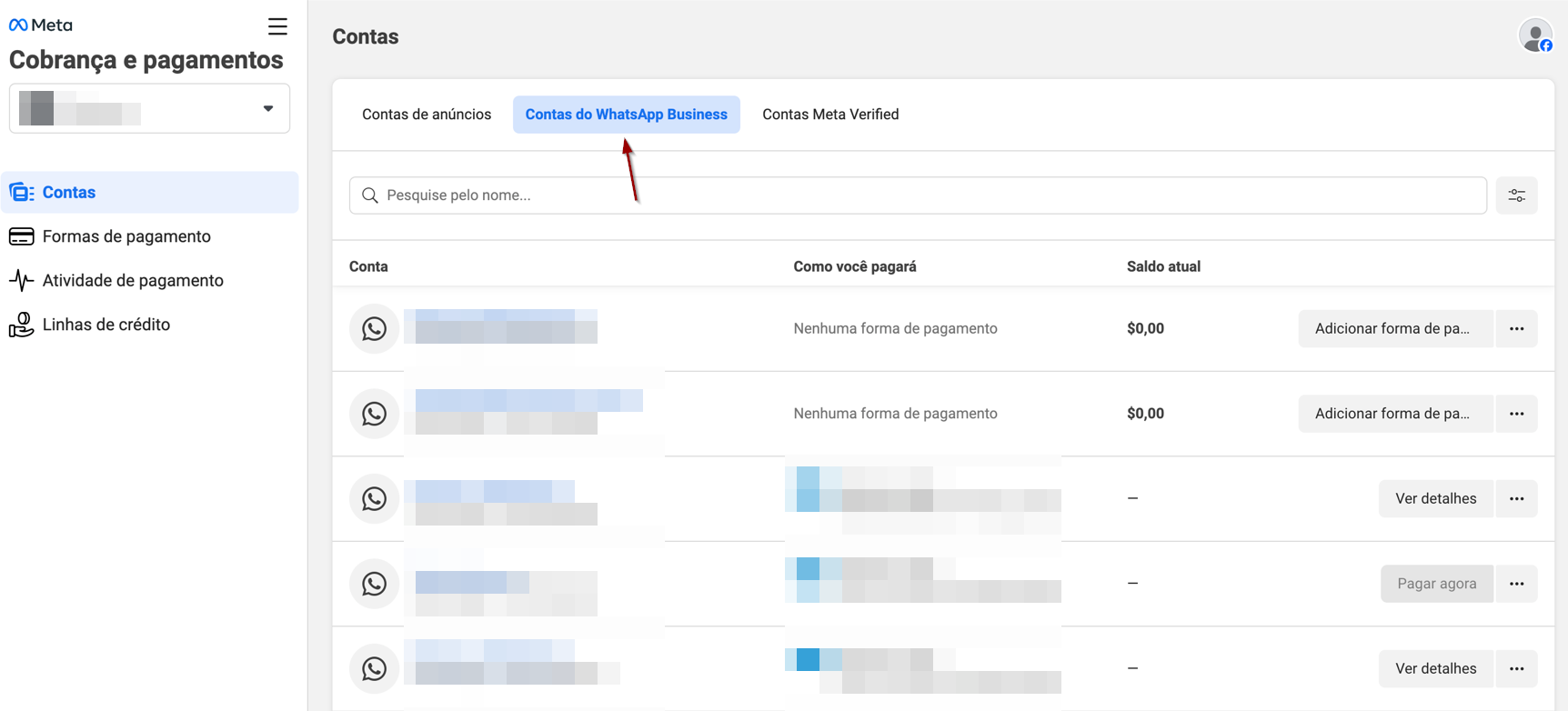Open Linhas de crédito page

(106, 325)
